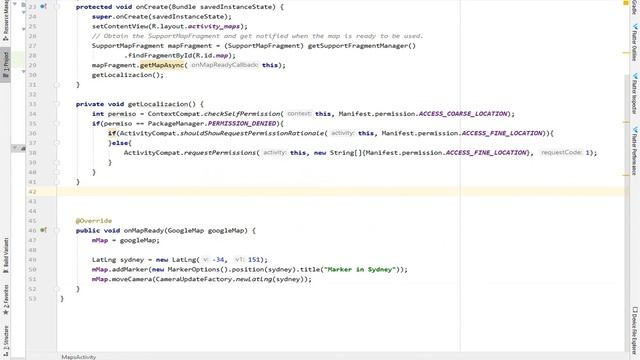Click the checkSelfPermission method call
This screenshot has height=360, width=640.
(x=242, y=114)
